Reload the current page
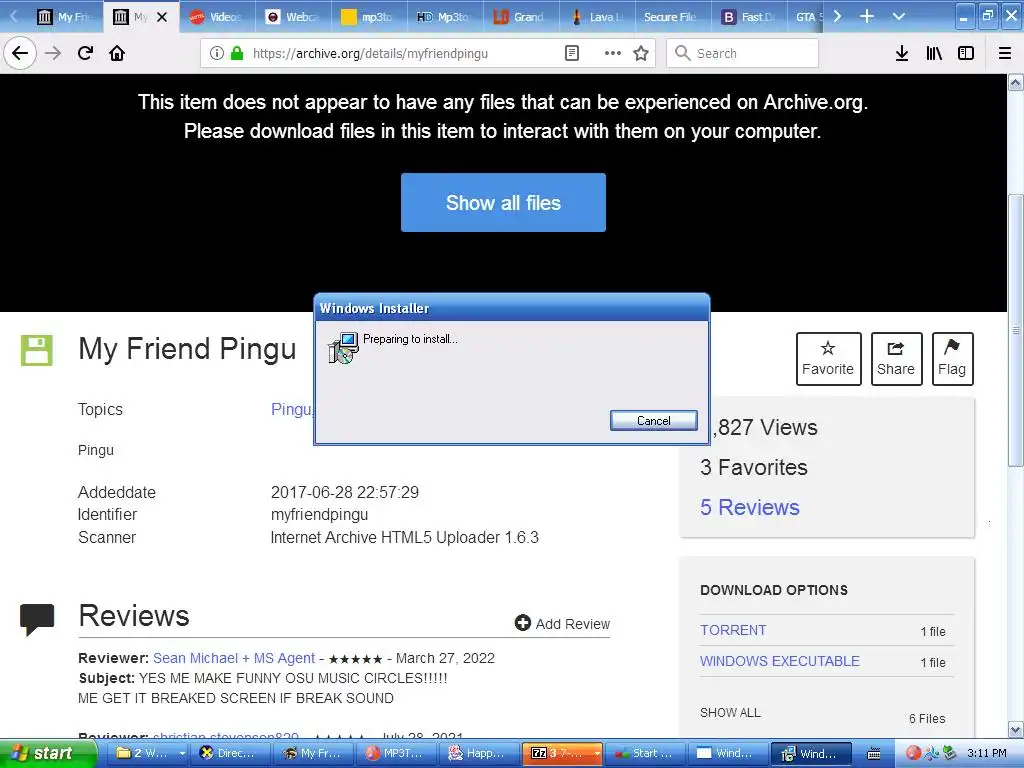This screenshot has width=1024, height=768. click(85, 53)
